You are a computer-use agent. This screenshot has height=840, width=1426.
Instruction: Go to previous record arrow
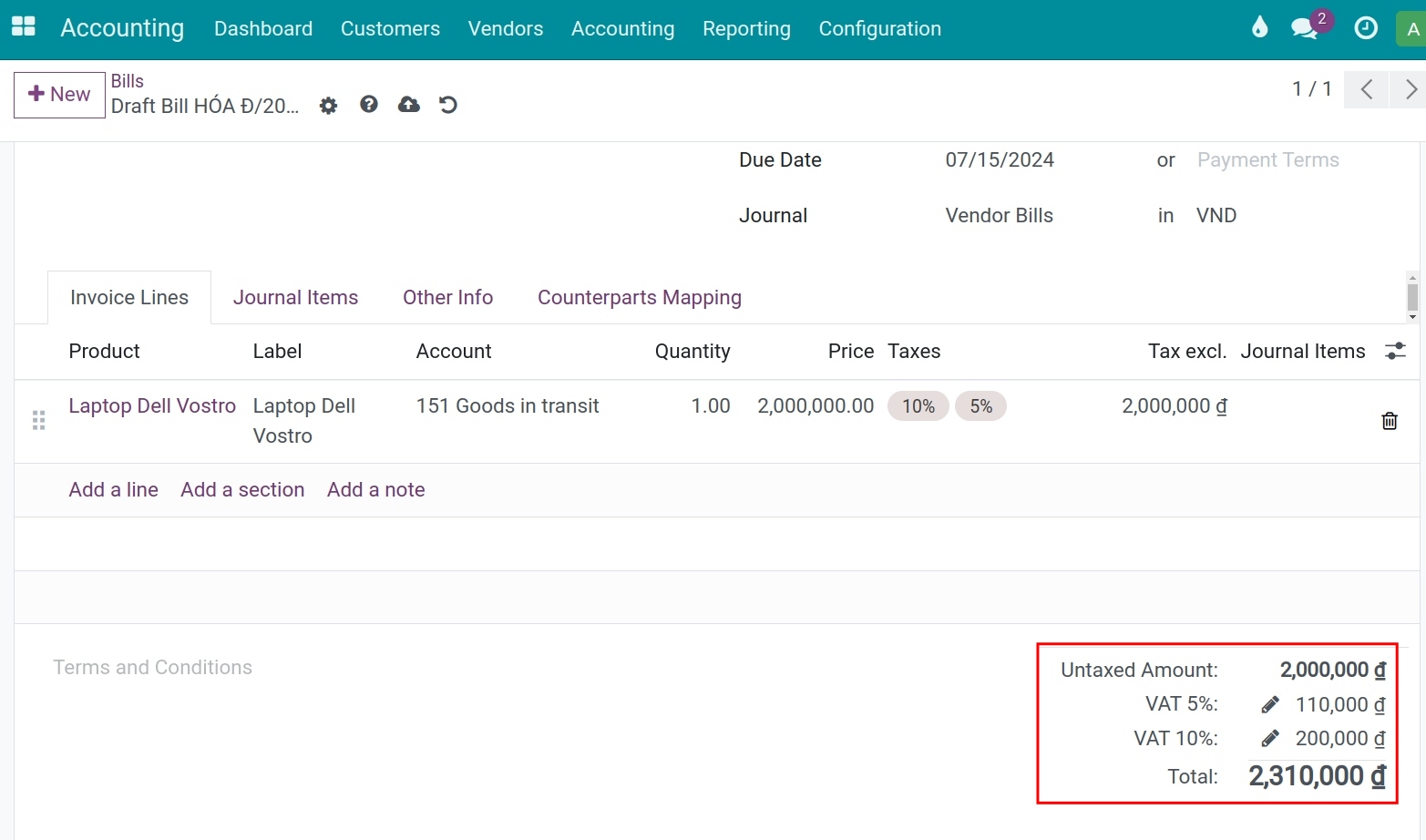point(1367,89)
